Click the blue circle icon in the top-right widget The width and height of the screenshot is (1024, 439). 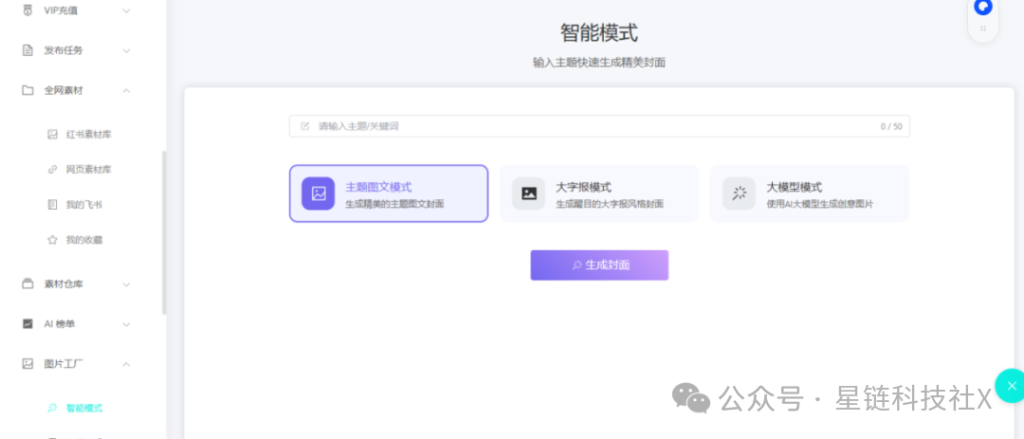983,7
